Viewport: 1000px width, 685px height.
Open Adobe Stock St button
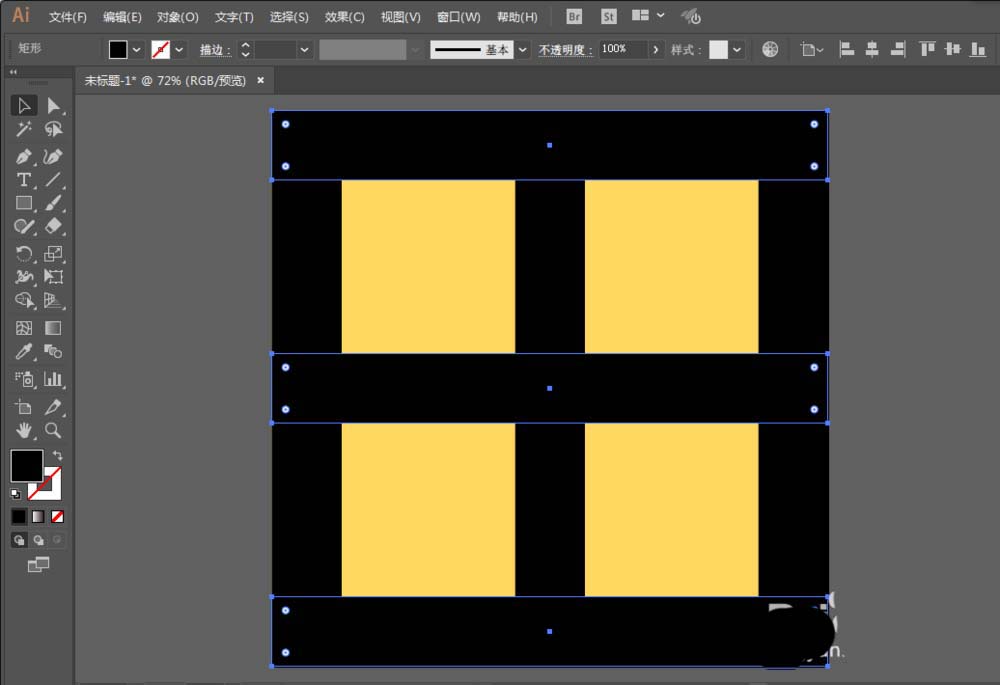[609, 16]
